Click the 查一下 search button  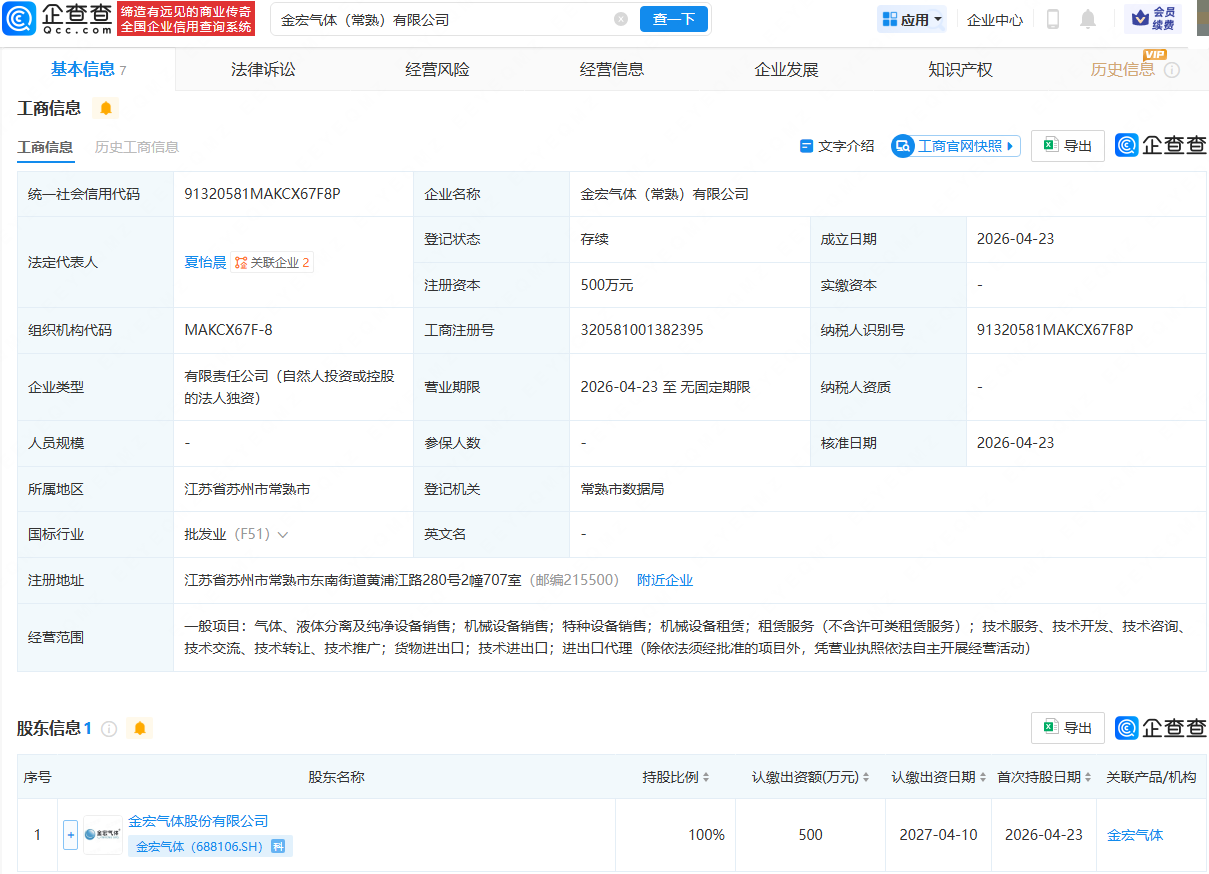pos(674,19)
